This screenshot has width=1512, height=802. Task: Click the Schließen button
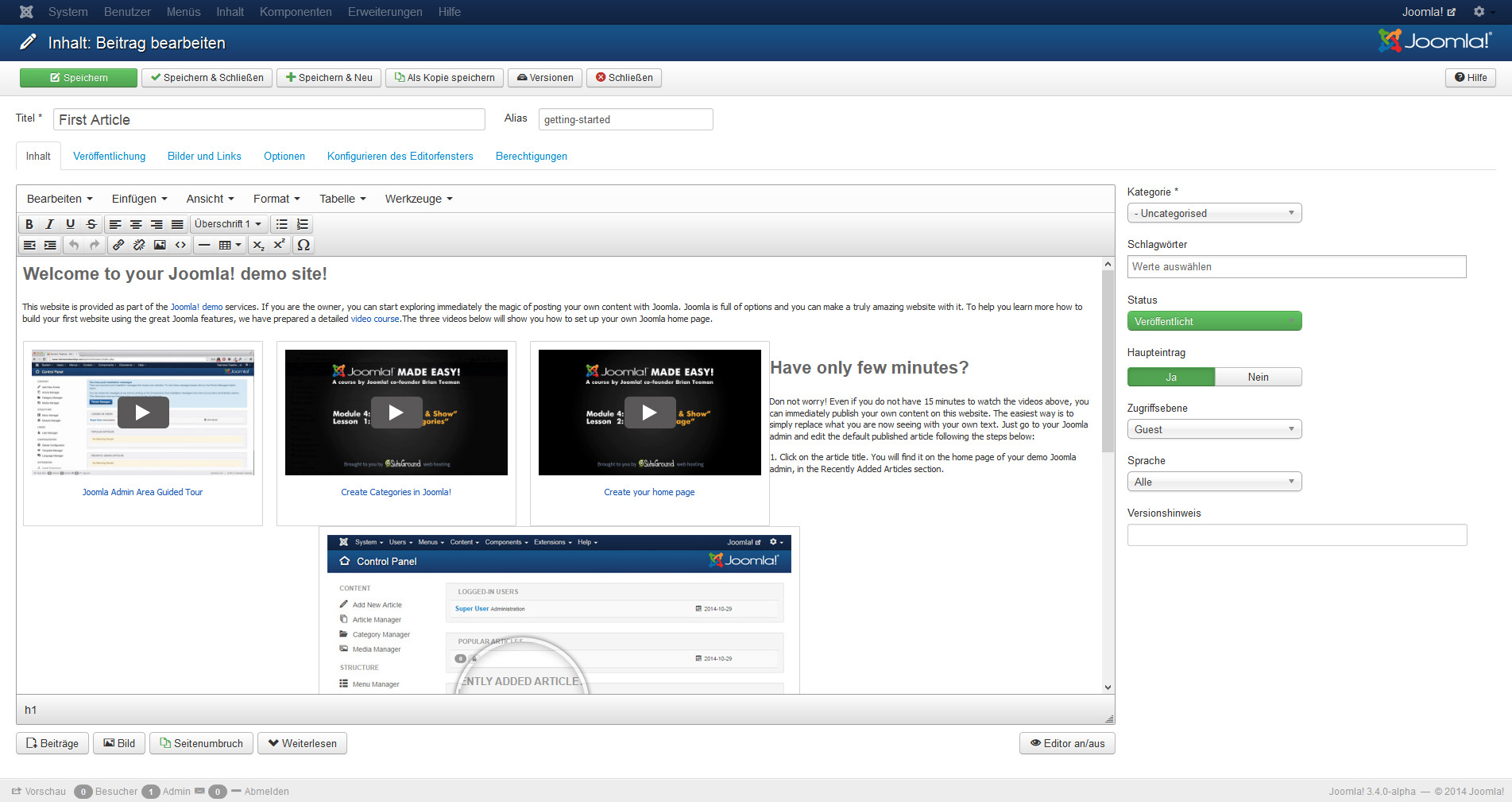[x=625, y=77]
